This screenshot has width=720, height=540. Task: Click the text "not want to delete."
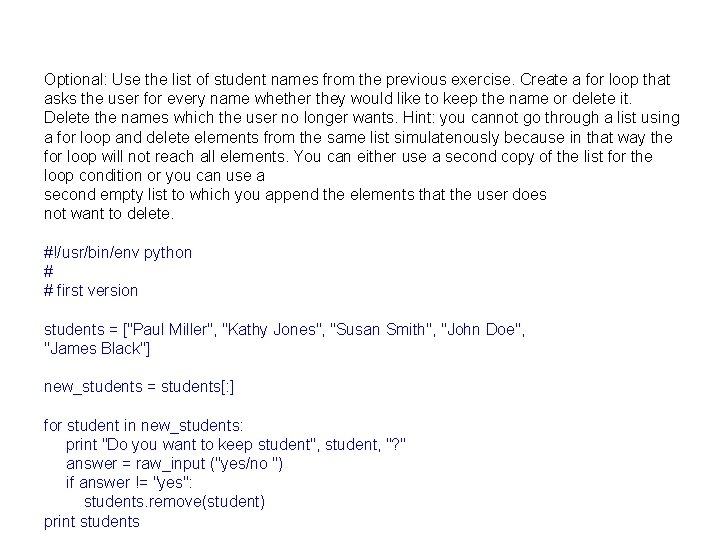pyautogui.click(x=109, y=213)
